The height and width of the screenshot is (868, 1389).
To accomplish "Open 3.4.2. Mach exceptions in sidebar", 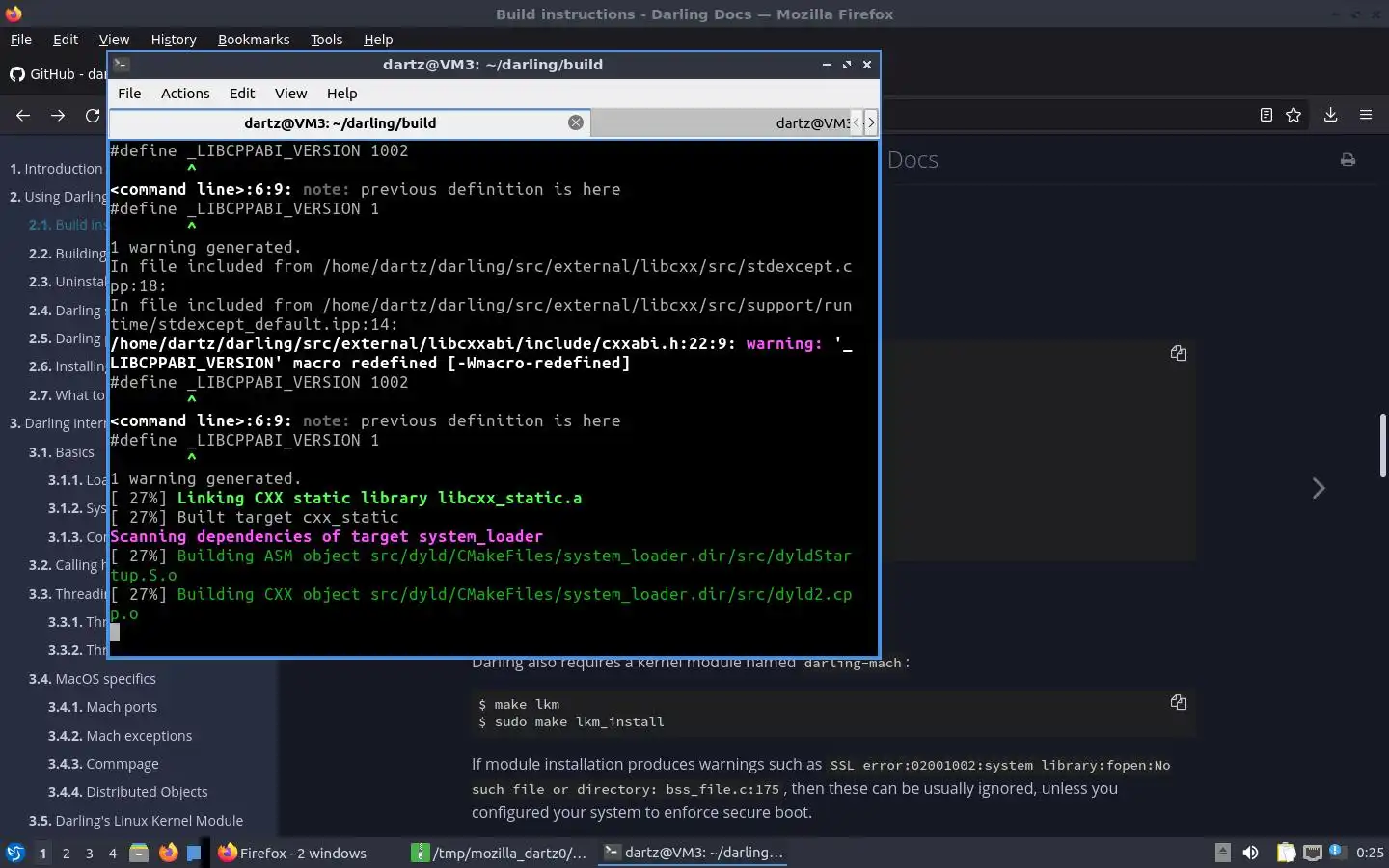I will pyautogui.click(x=121, y=736).
